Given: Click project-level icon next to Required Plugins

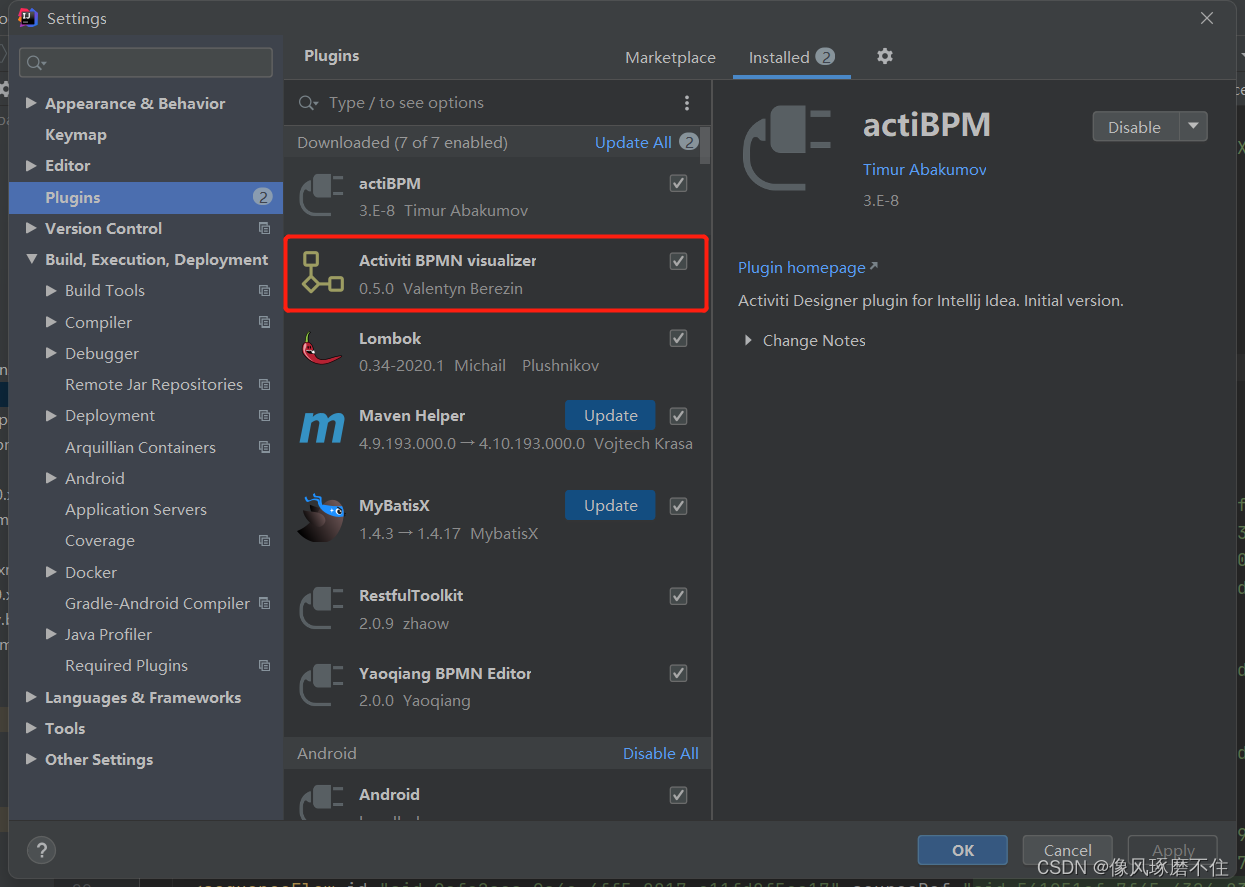Looking at the screenshot, I should pos(264,665).
